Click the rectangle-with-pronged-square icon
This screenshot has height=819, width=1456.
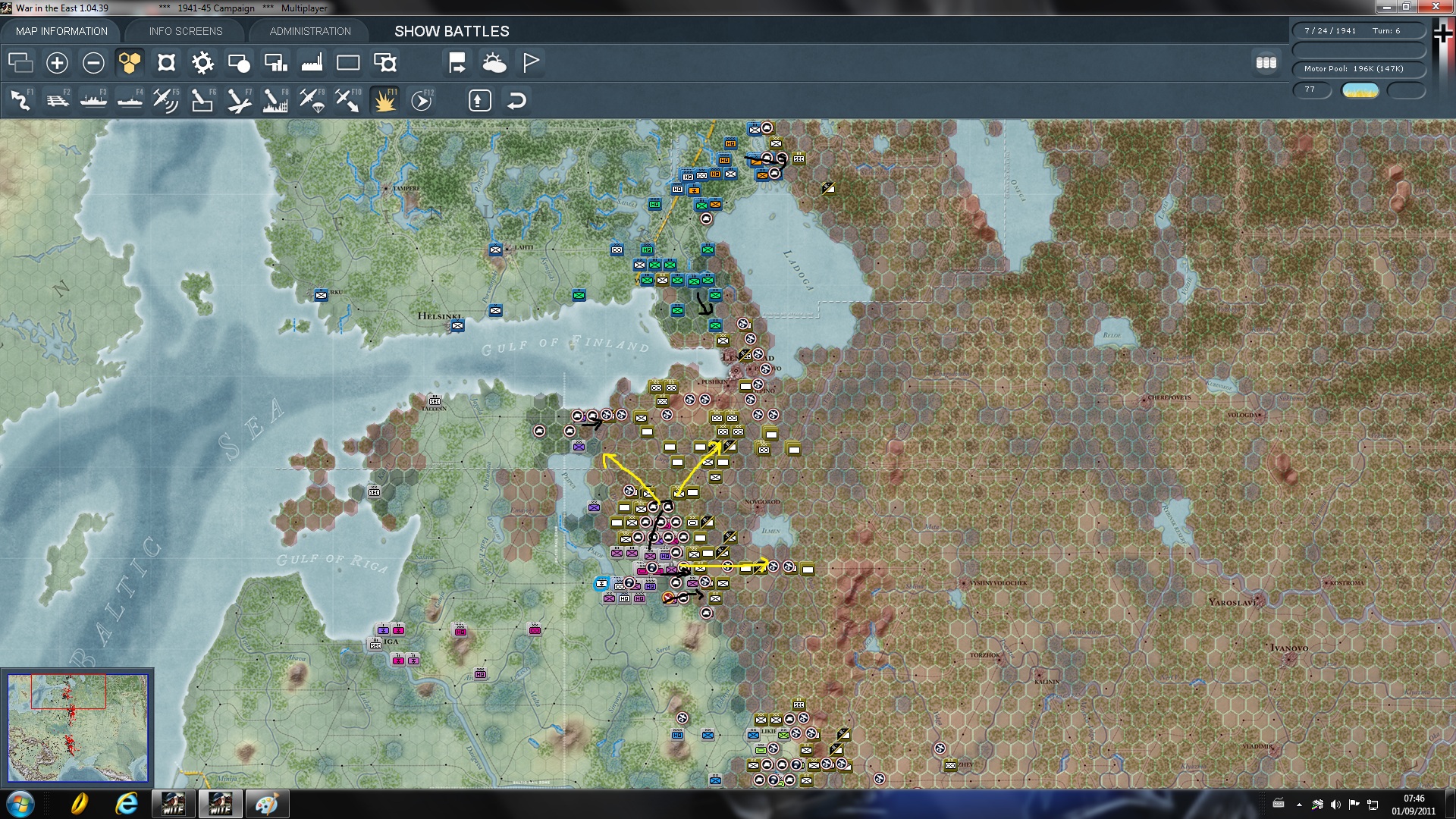(x=384, y=63)
